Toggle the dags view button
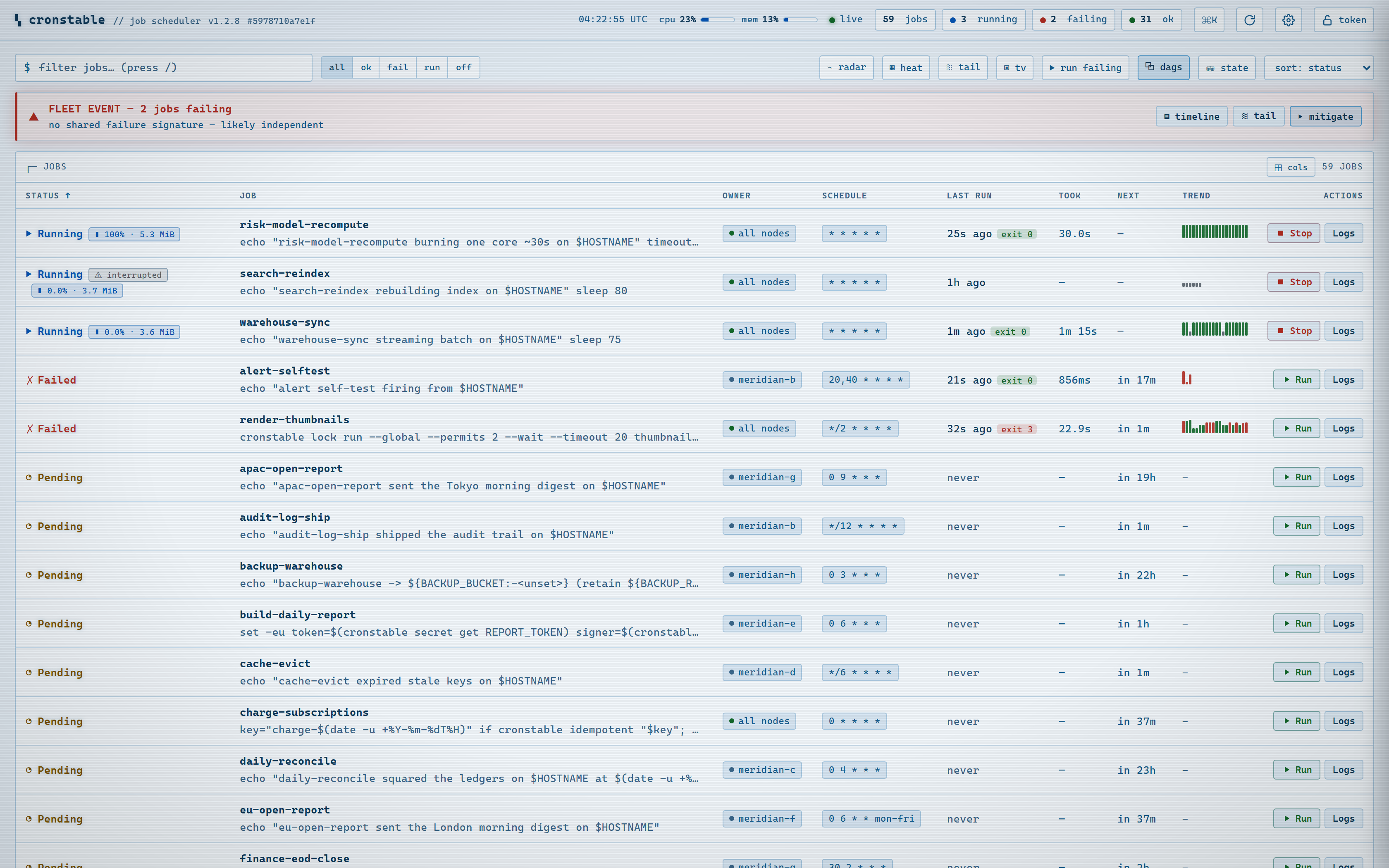The height and width of the screenshot is (868, 1389). [1163, 68]
